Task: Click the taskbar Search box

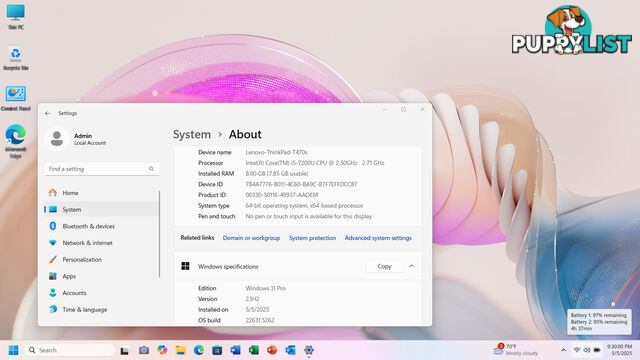Action: pos(70,350)
